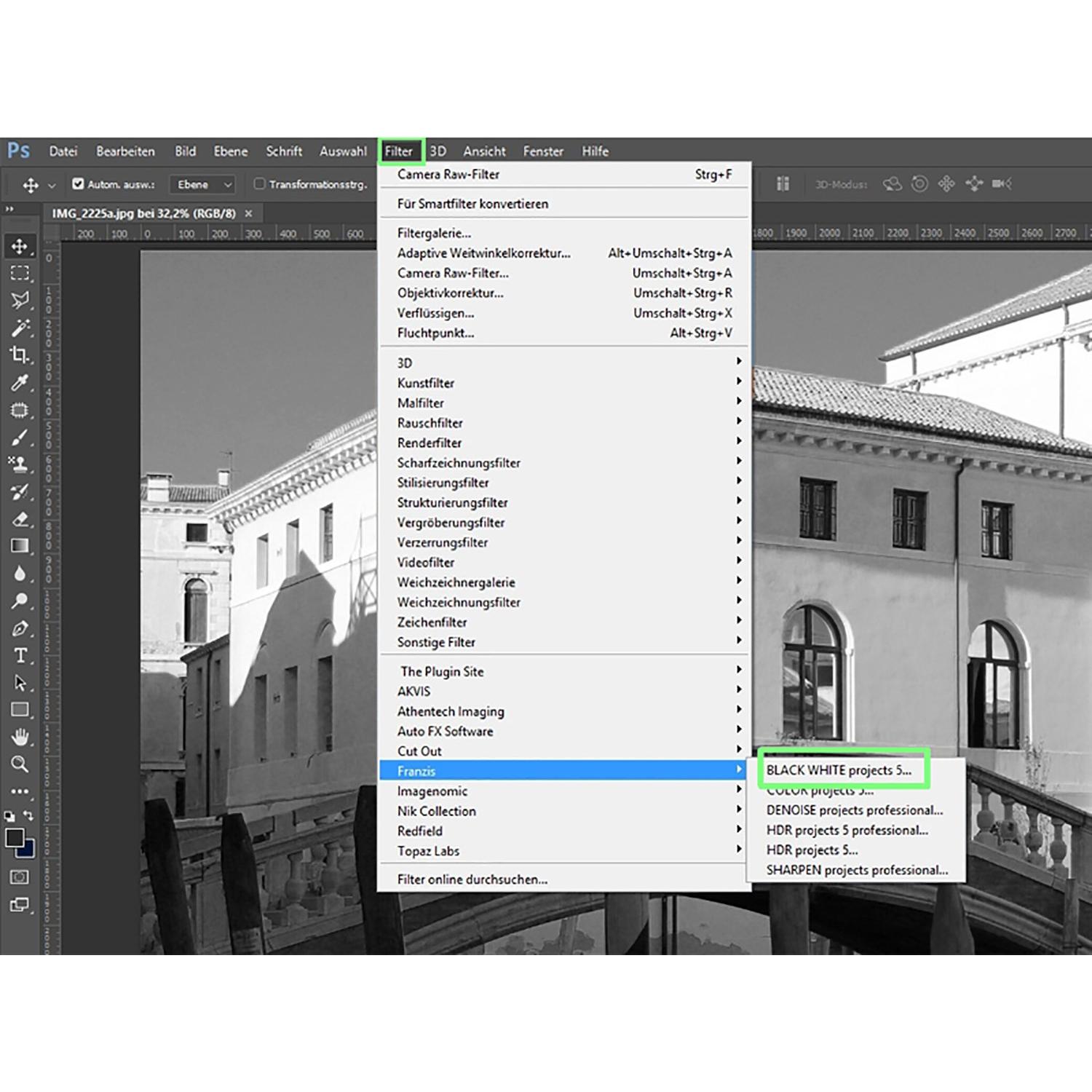This screenshot has height=1092, width=1092.
Task: Expand the Scharfzeichnungsfilter submenu
Action: pos(564,463)
